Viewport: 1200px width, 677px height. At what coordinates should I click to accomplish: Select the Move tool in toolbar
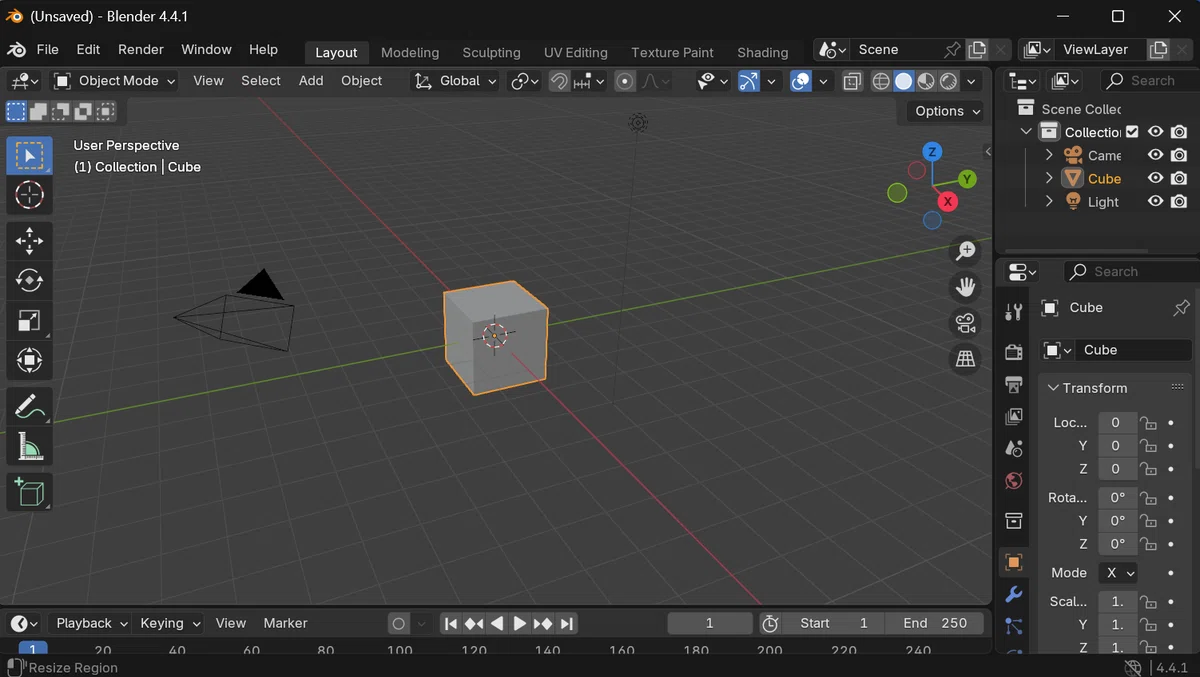click(29, 241)
